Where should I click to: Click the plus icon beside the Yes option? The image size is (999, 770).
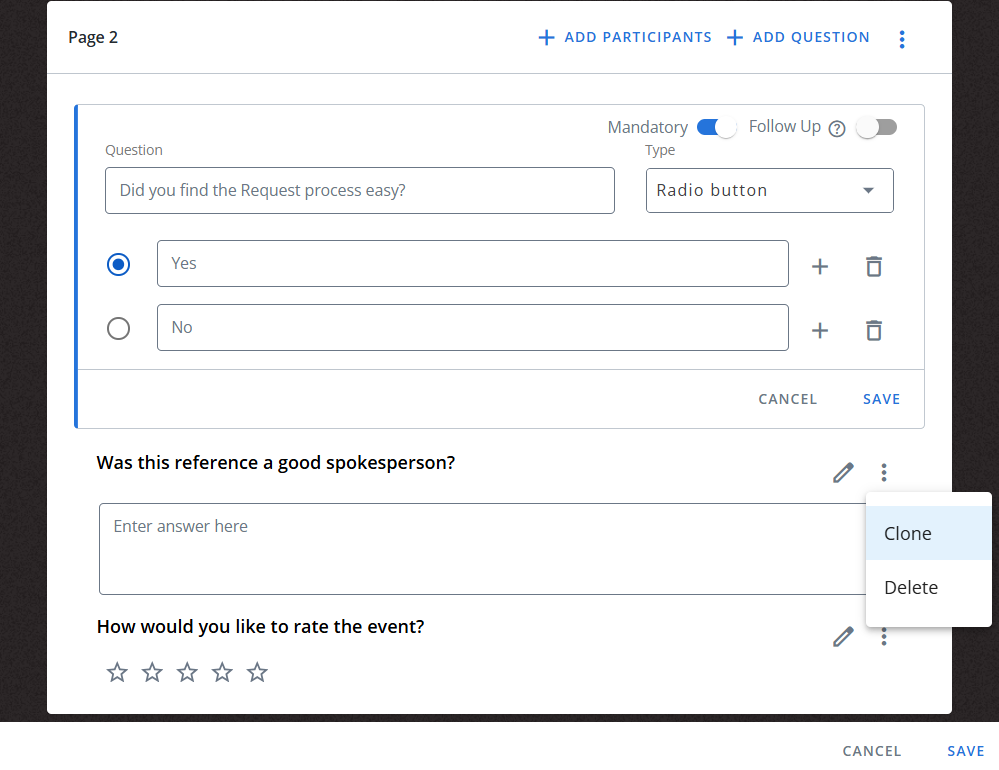point(820,266)
